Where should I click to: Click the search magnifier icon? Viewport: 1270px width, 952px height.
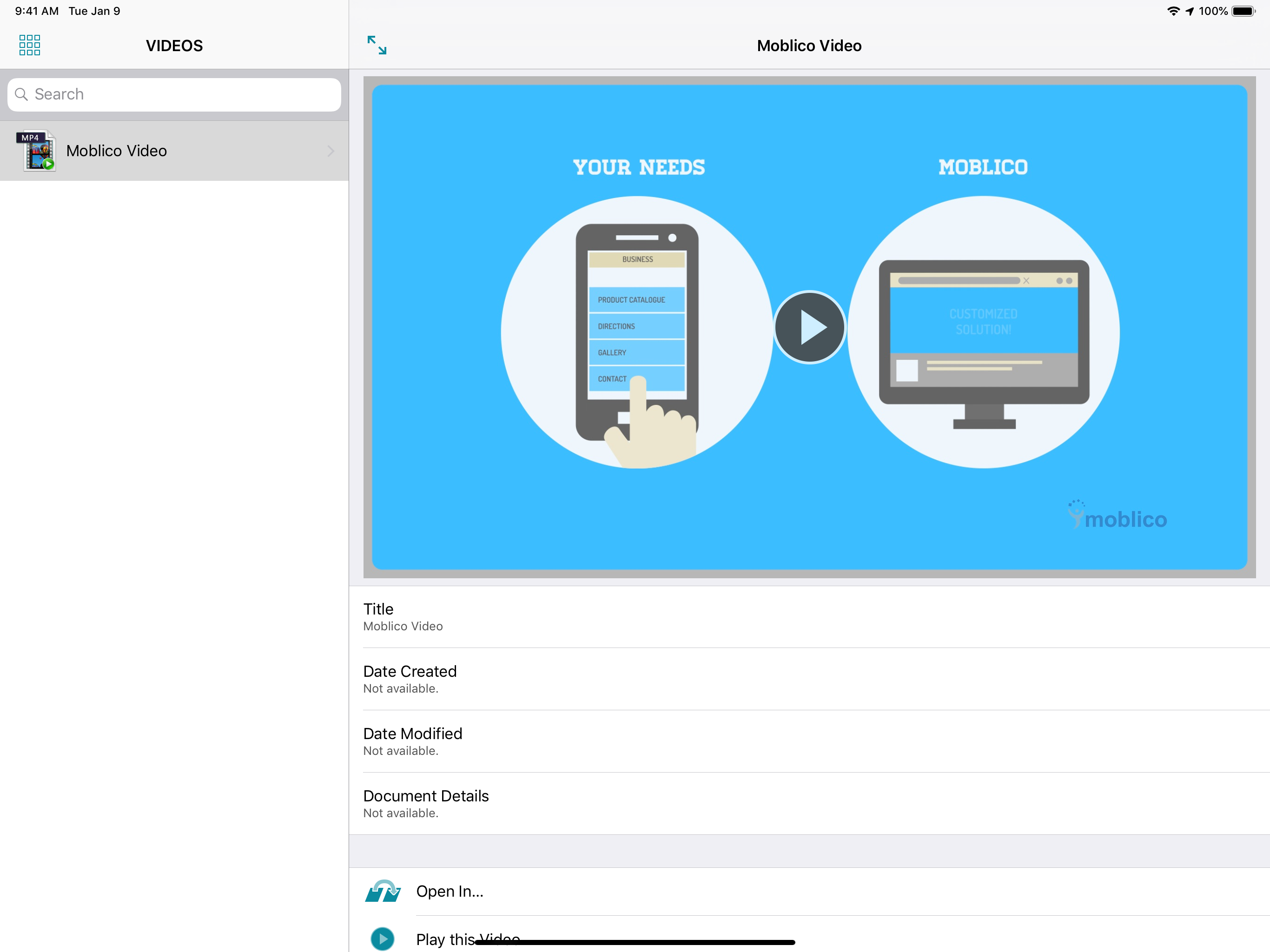pyautogui.click(x=21, y=94)
